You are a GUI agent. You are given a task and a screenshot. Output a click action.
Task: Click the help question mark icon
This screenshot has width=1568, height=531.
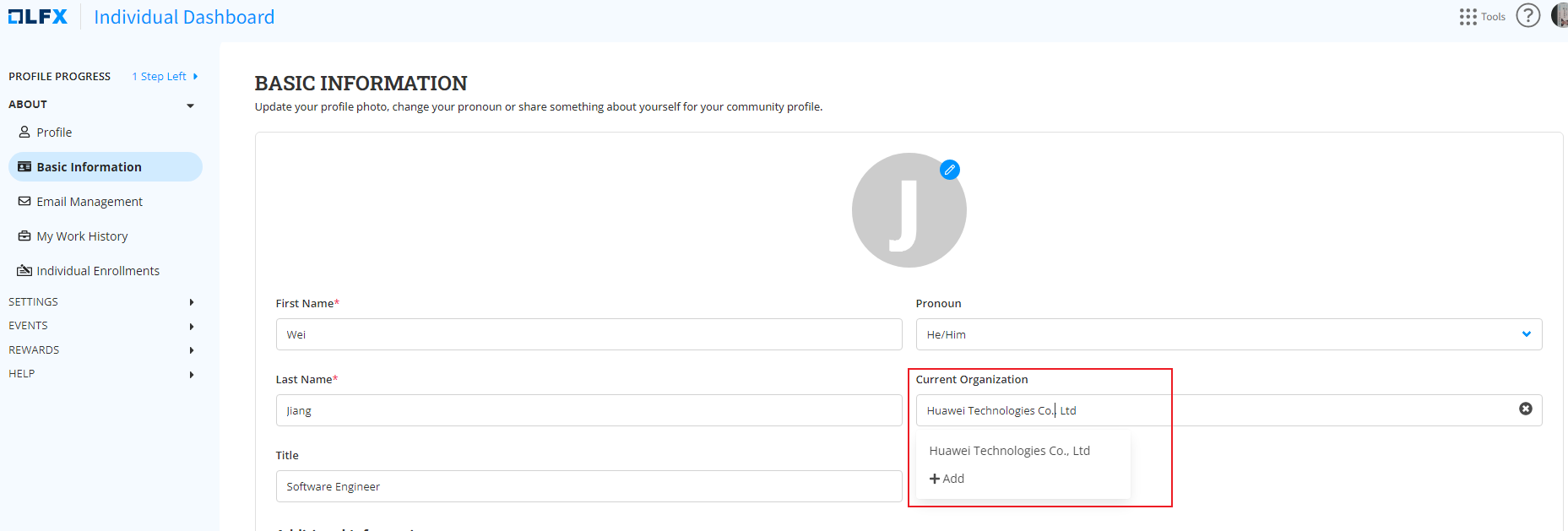(x=1527, y=16)
